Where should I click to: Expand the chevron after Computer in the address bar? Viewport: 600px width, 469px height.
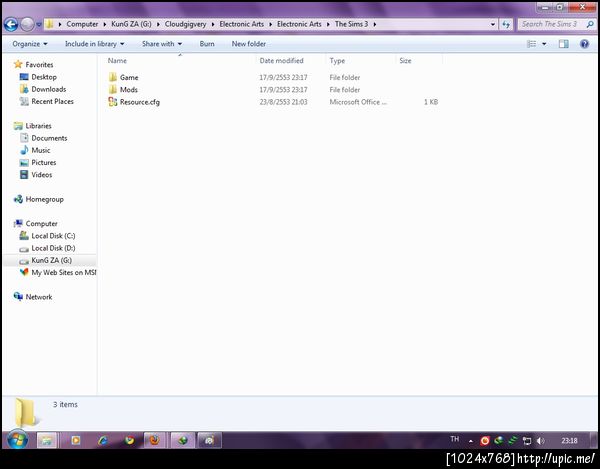coord(104,24)
